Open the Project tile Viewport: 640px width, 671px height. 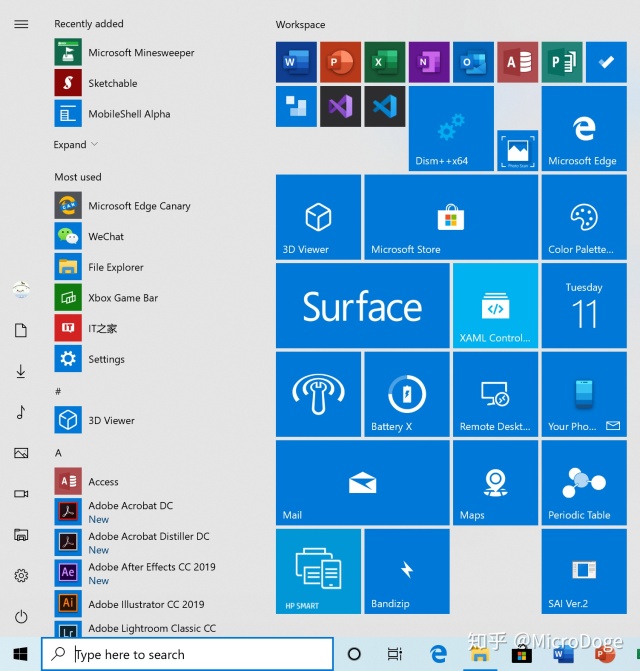click(562, 62)
